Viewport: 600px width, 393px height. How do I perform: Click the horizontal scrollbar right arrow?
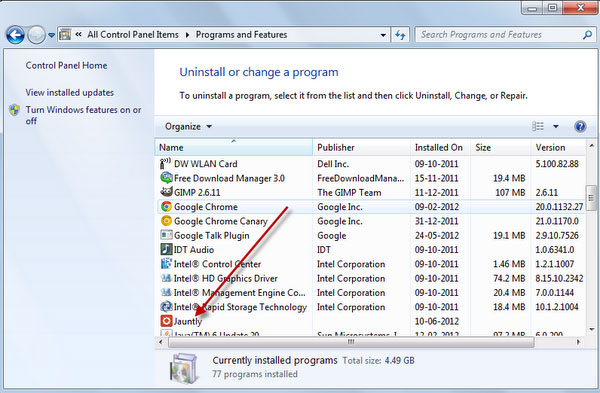(x=578, y=342)
